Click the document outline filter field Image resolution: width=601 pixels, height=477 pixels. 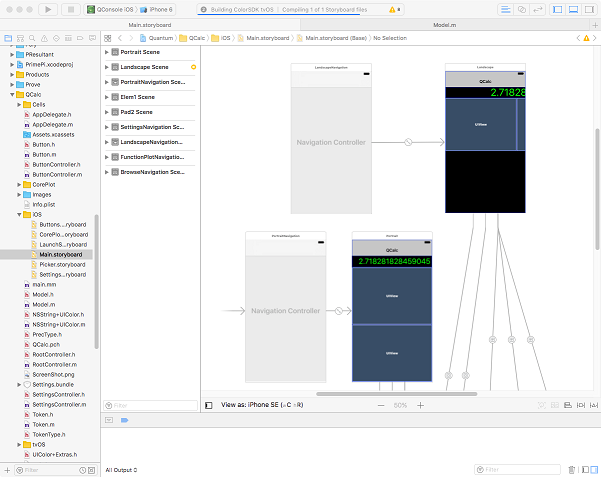pyautogui.click(x=150, y=405)
